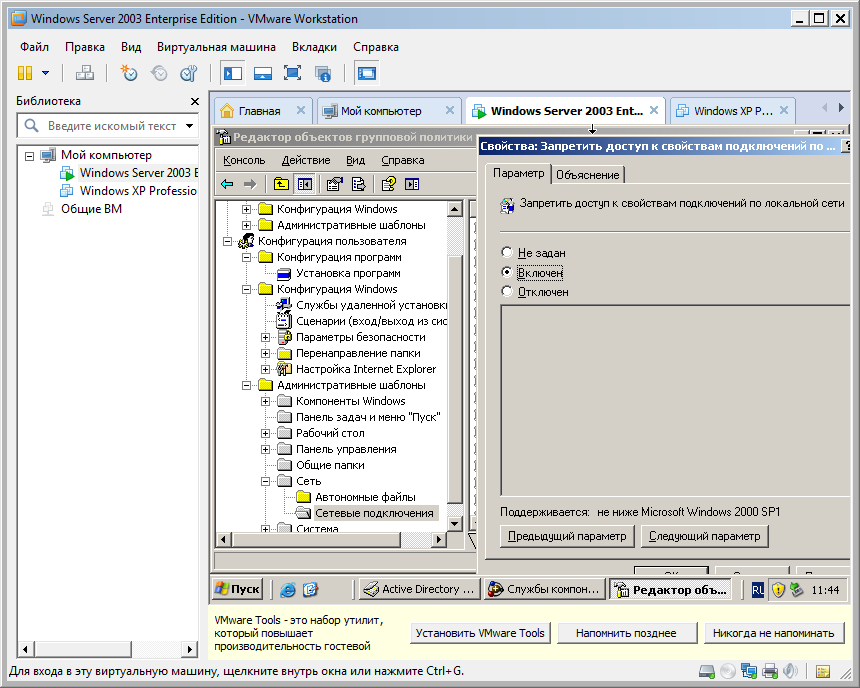Image resolution: width=860 pixels, height=688 pixels.
Task: Open the Действие menu in policy editor
Action: tap(305, 160)
